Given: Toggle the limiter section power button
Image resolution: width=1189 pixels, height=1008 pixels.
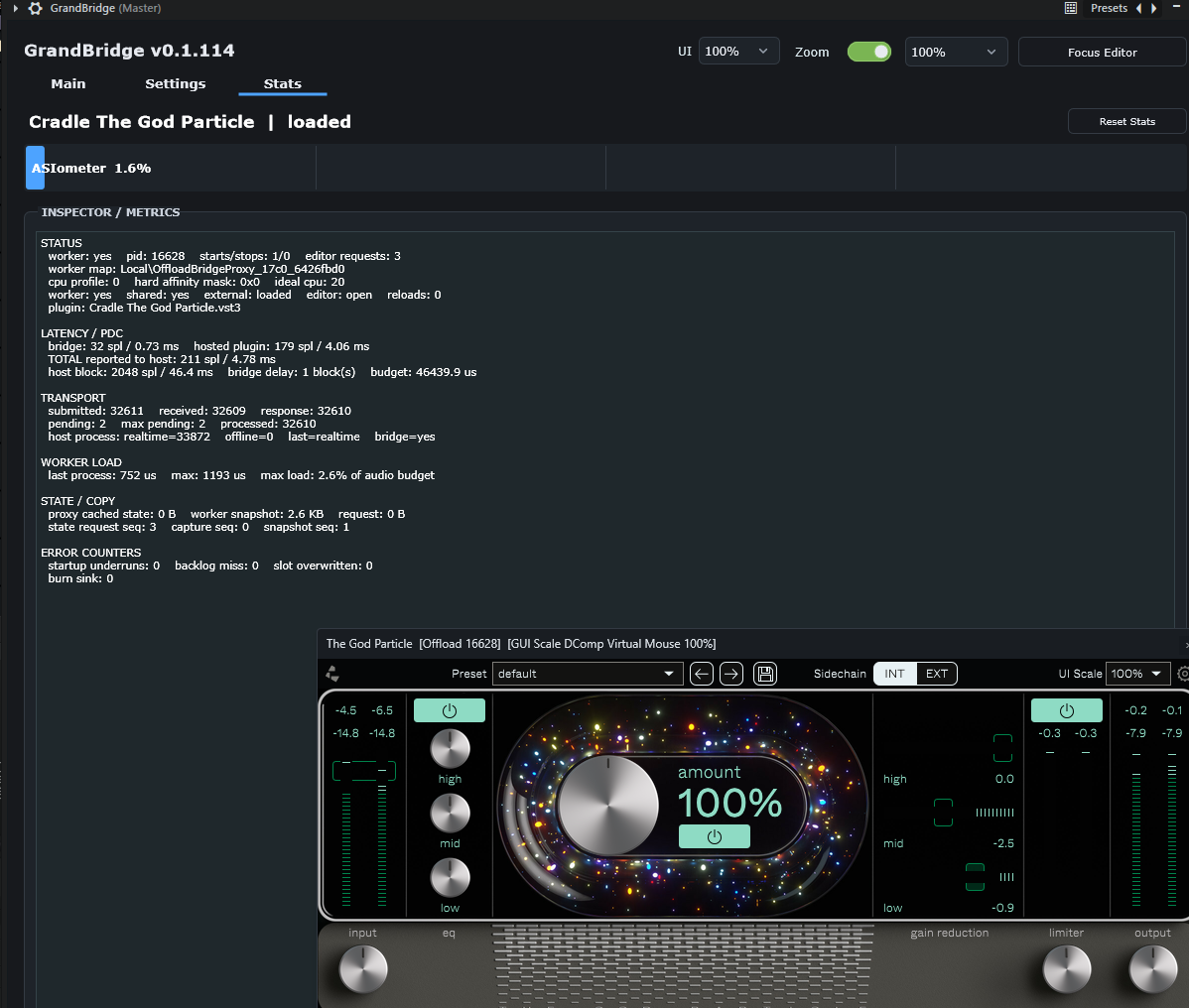Looking at the screenshot, I should click(x=1066, y=711).
